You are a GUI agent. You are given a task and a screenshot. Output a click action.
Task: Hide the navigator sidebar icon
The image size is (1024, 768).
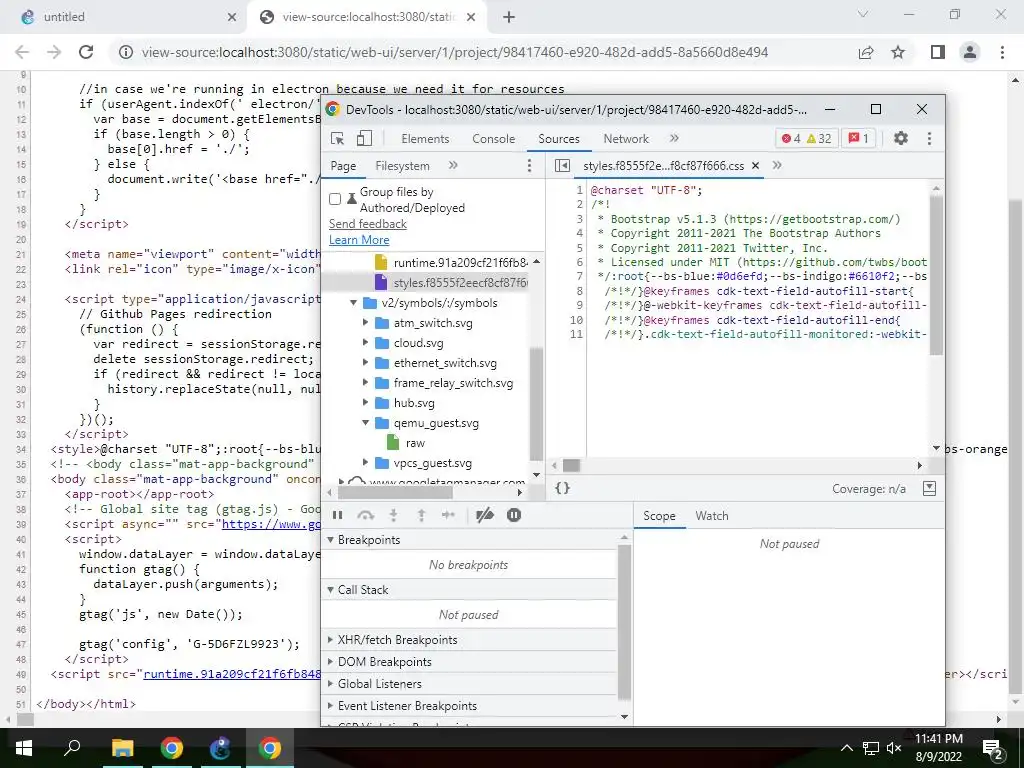tap(562, 166)
